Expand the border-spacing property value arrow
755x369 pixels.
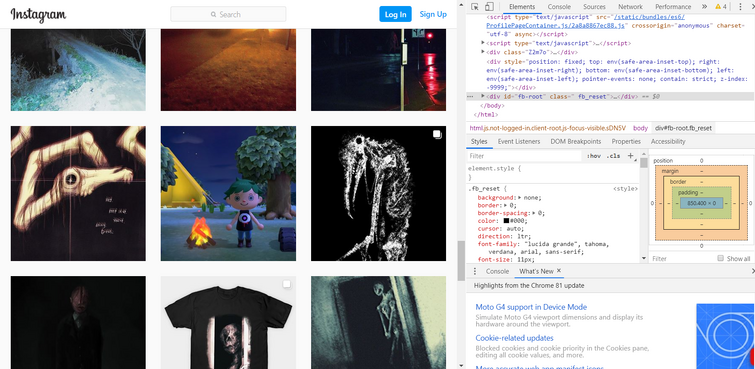coord(534,213)
